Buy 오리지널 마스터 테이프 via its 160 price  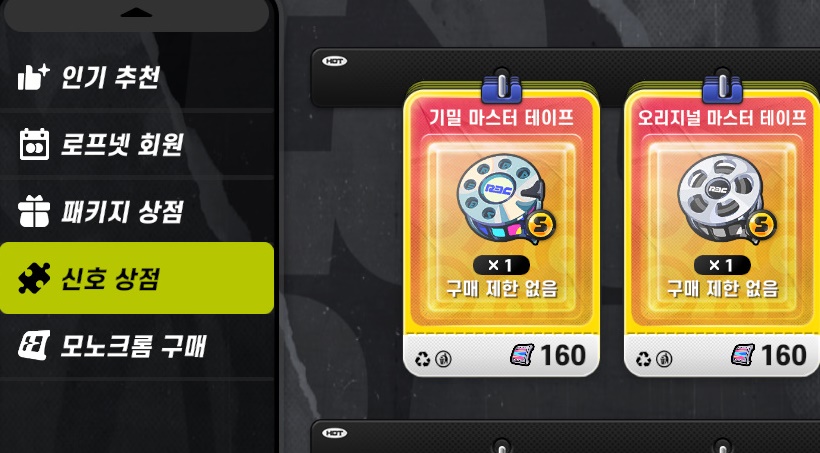click(x=769, y=355)
